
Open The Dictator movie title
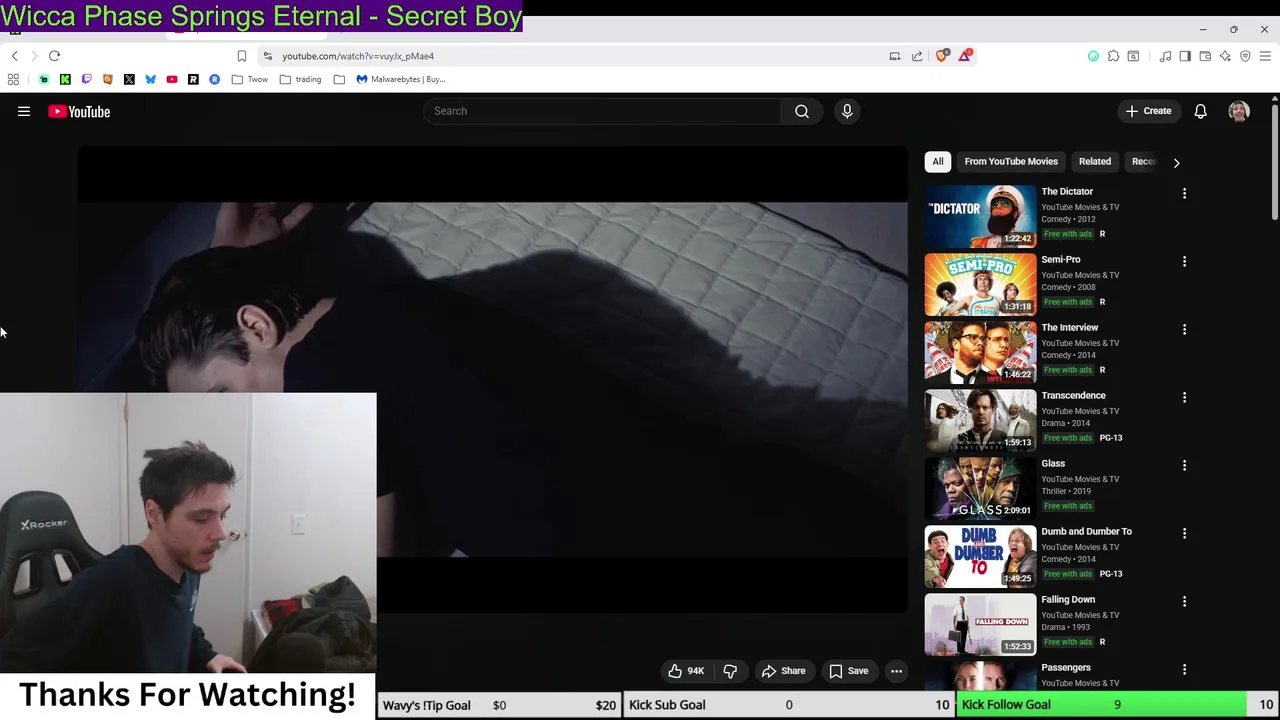coord(1067,191)
